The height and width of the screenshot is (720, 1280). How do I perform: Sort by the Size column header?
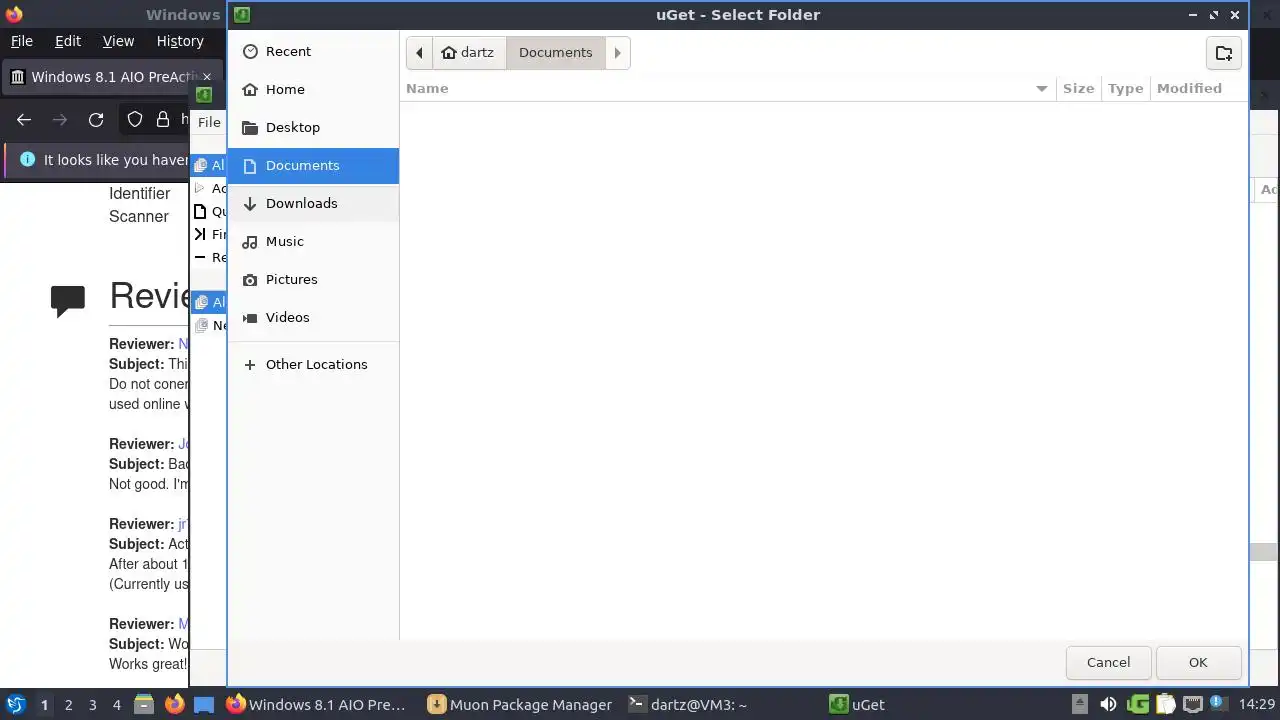tap(1078, 88)
